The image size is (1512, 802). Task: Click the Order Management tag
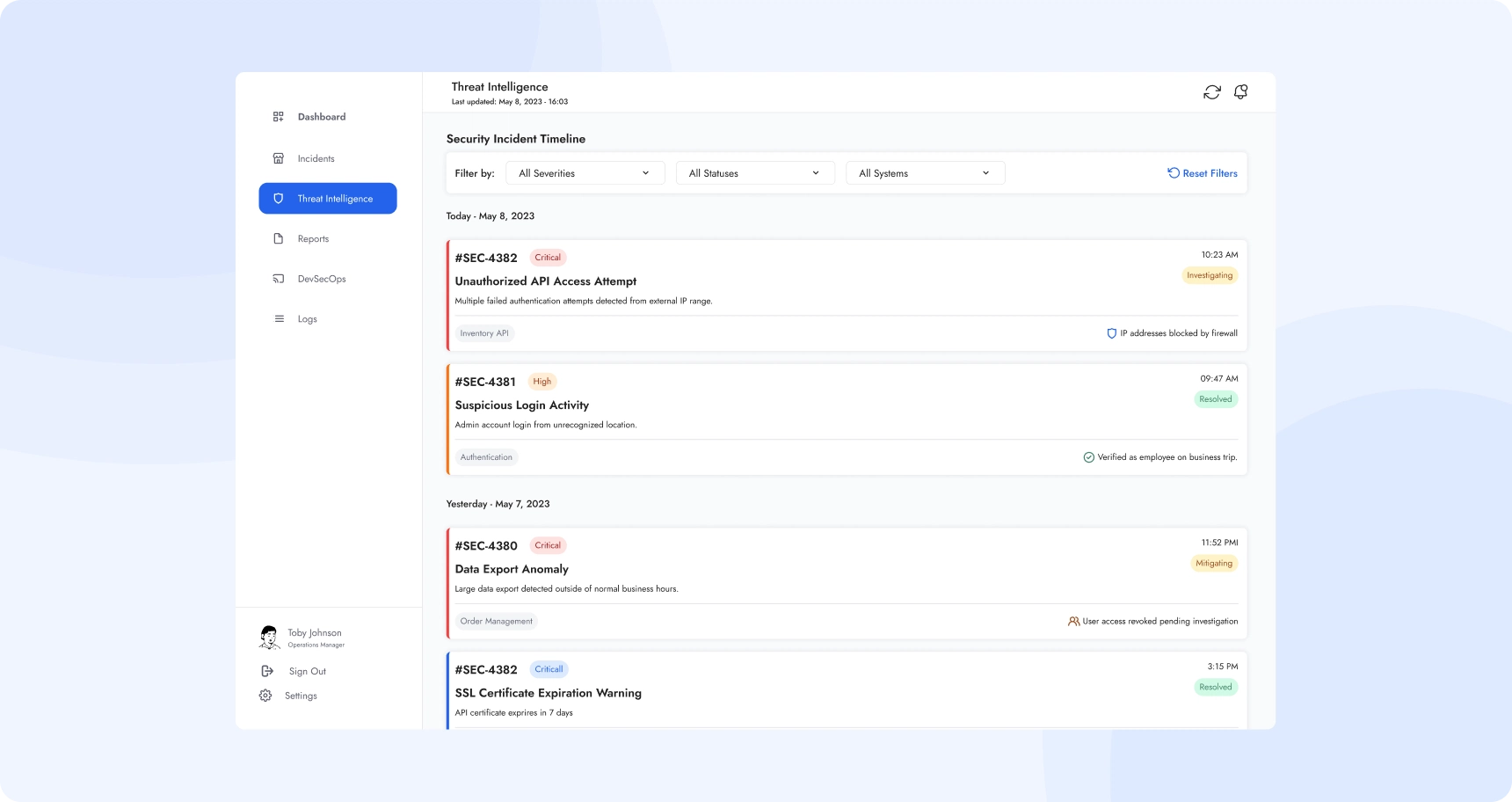(496, 622)
